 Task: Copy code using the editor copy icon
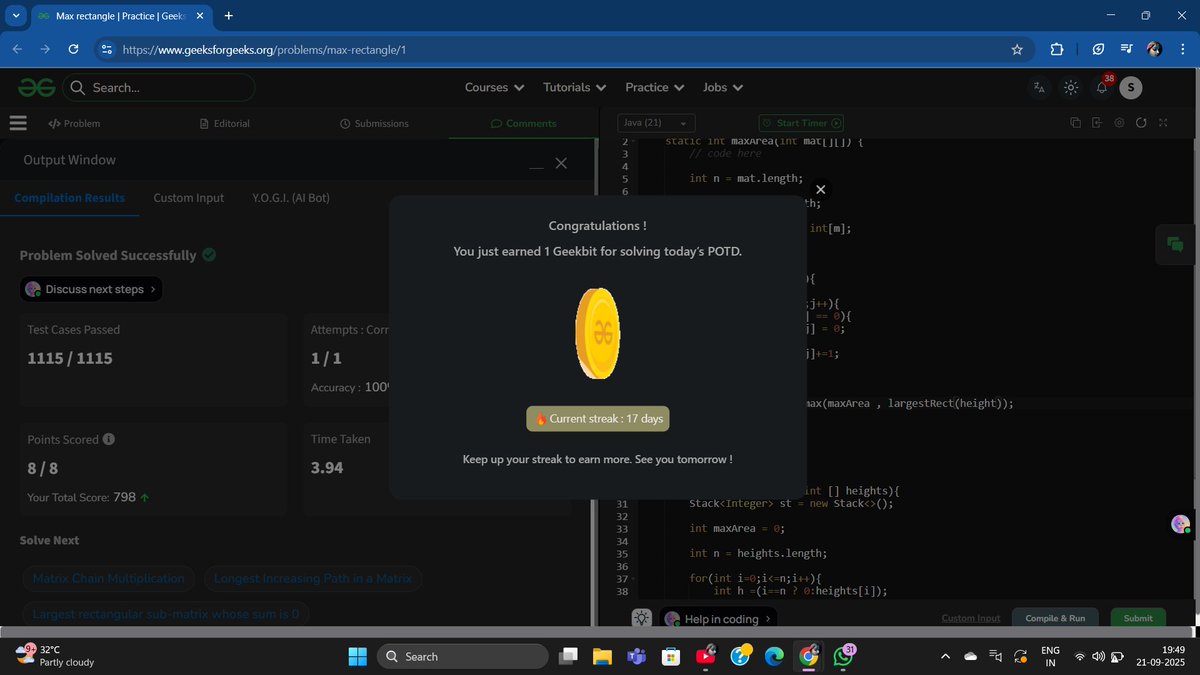click(x=1075, y=123)
